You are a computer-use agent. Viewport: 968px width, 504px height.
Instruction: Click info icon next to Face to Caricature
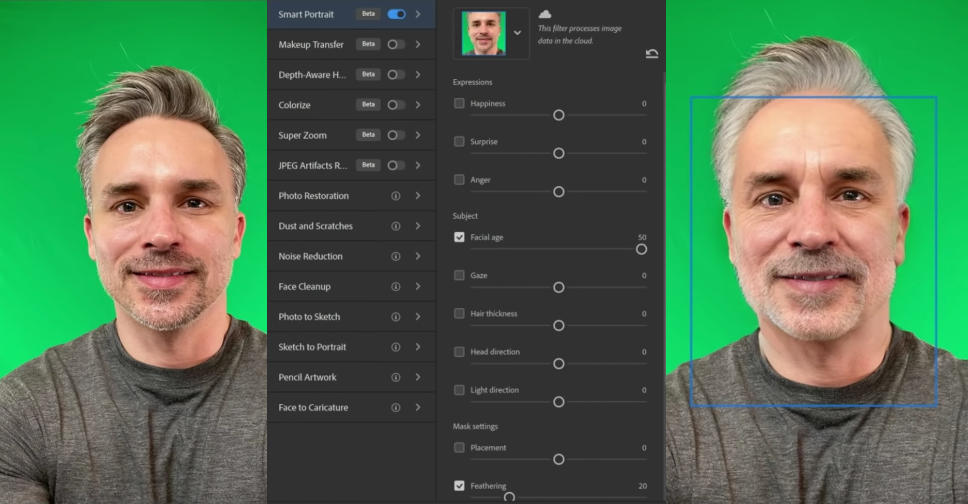(396, 408)
